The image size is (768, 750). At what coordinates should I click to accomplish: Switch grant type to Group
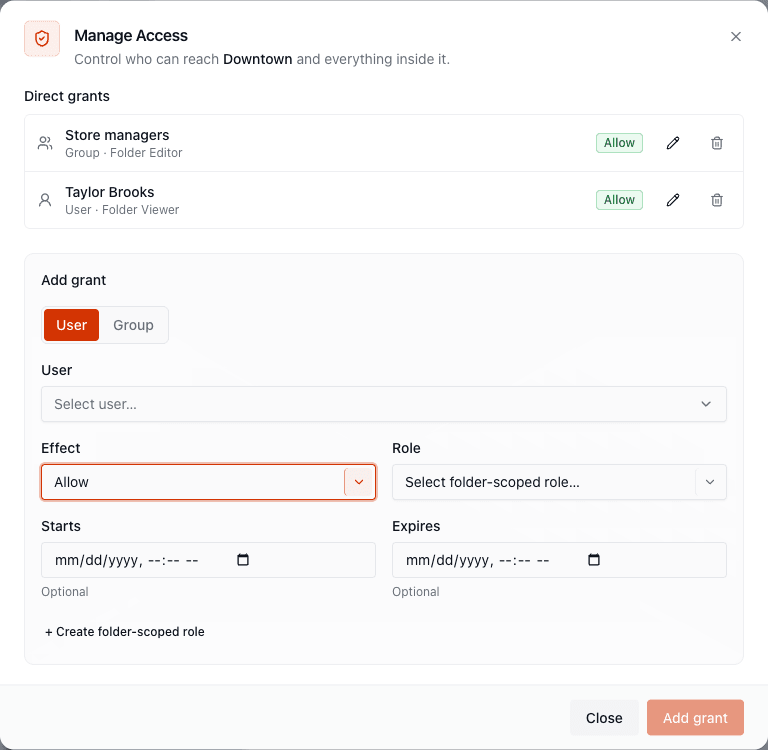click(133, 325)
